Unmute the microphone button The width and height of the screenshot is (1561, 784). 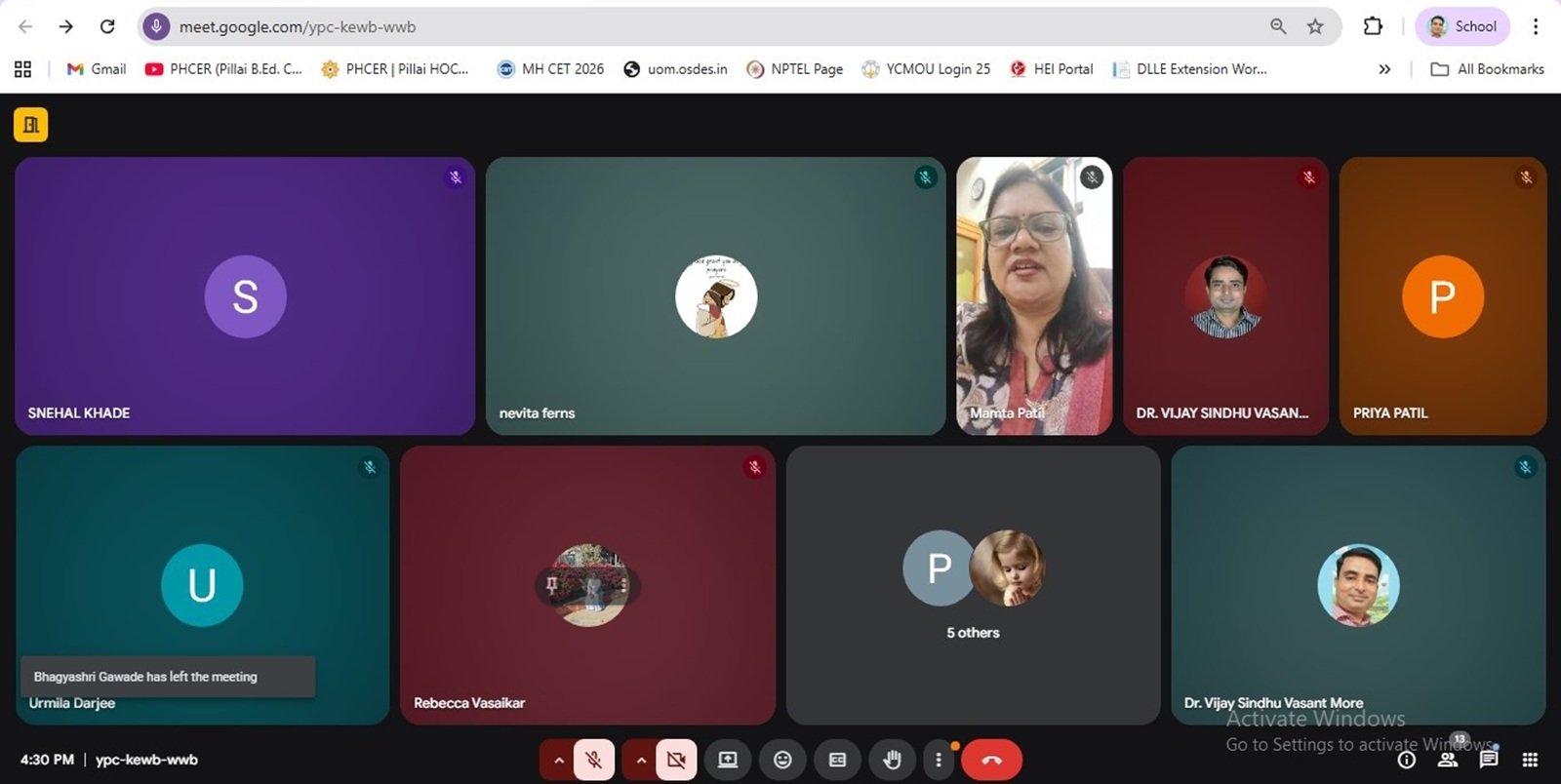click(593, 760)
